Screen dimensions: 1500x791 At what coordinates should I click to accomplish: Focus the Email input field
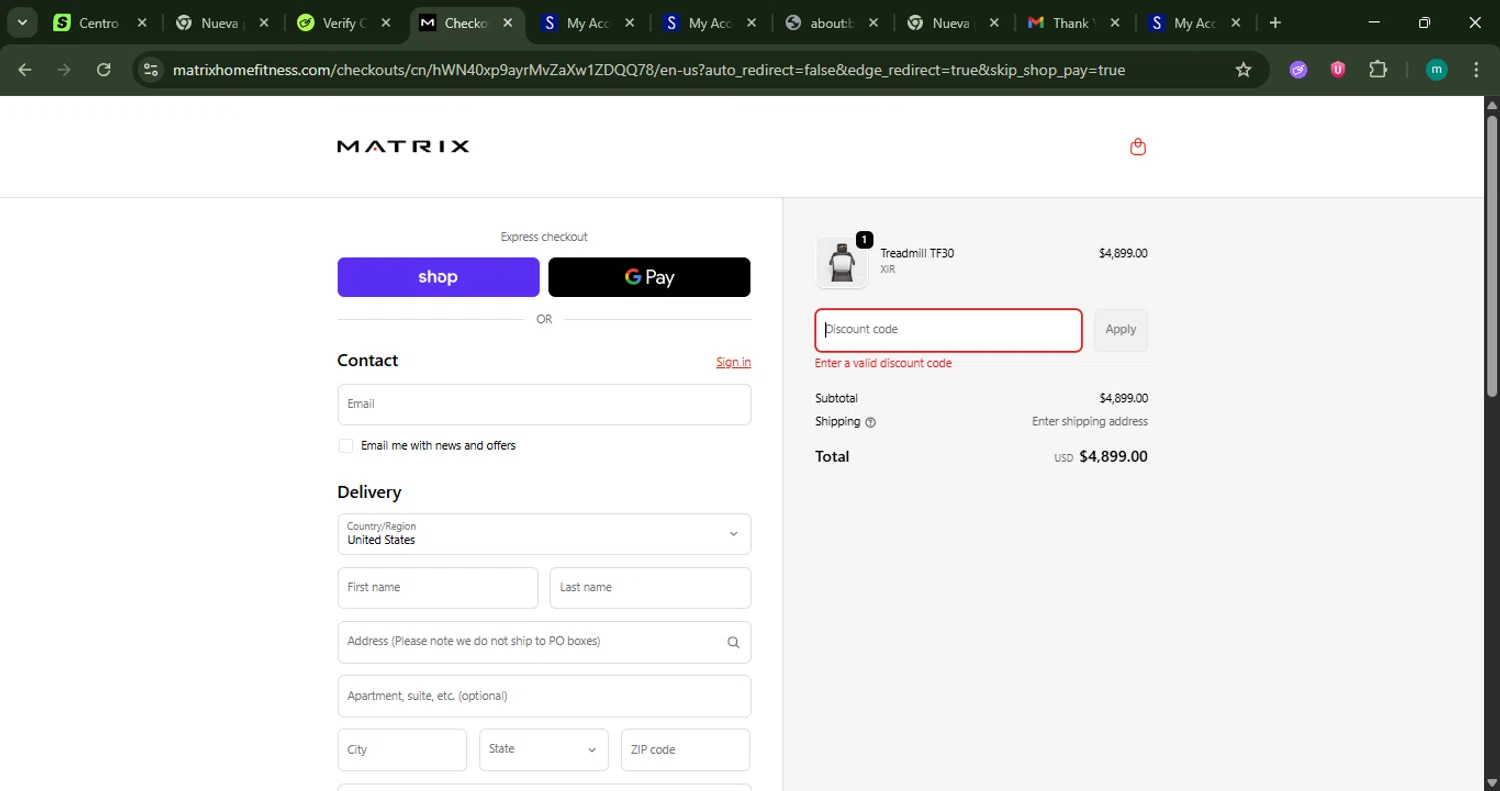[x=544, y=404]
